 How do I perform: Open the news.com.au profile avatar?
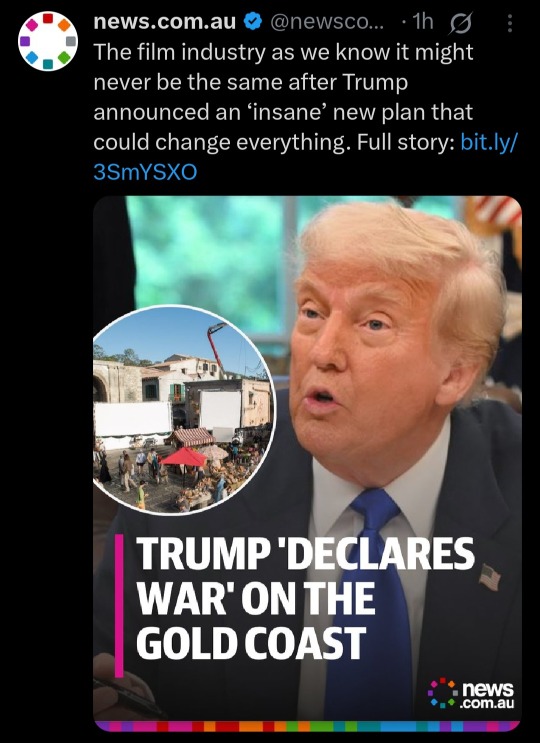pyautogui.click(x=48, y=41)
